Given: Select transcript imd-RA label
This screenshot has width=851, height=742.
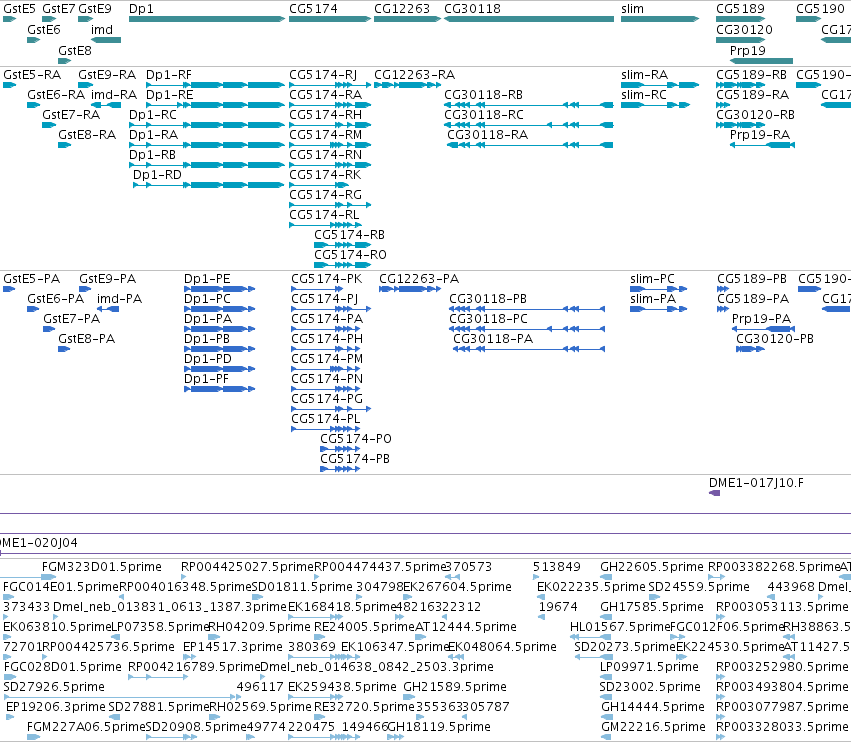Looking at the screenshot, I should [x=114, y=95].
